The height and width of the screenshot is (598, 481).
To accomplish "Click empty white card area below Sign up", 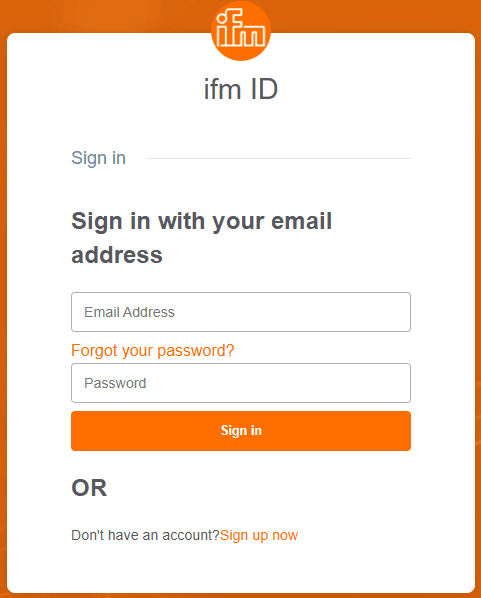I will (x=241, y=568).
